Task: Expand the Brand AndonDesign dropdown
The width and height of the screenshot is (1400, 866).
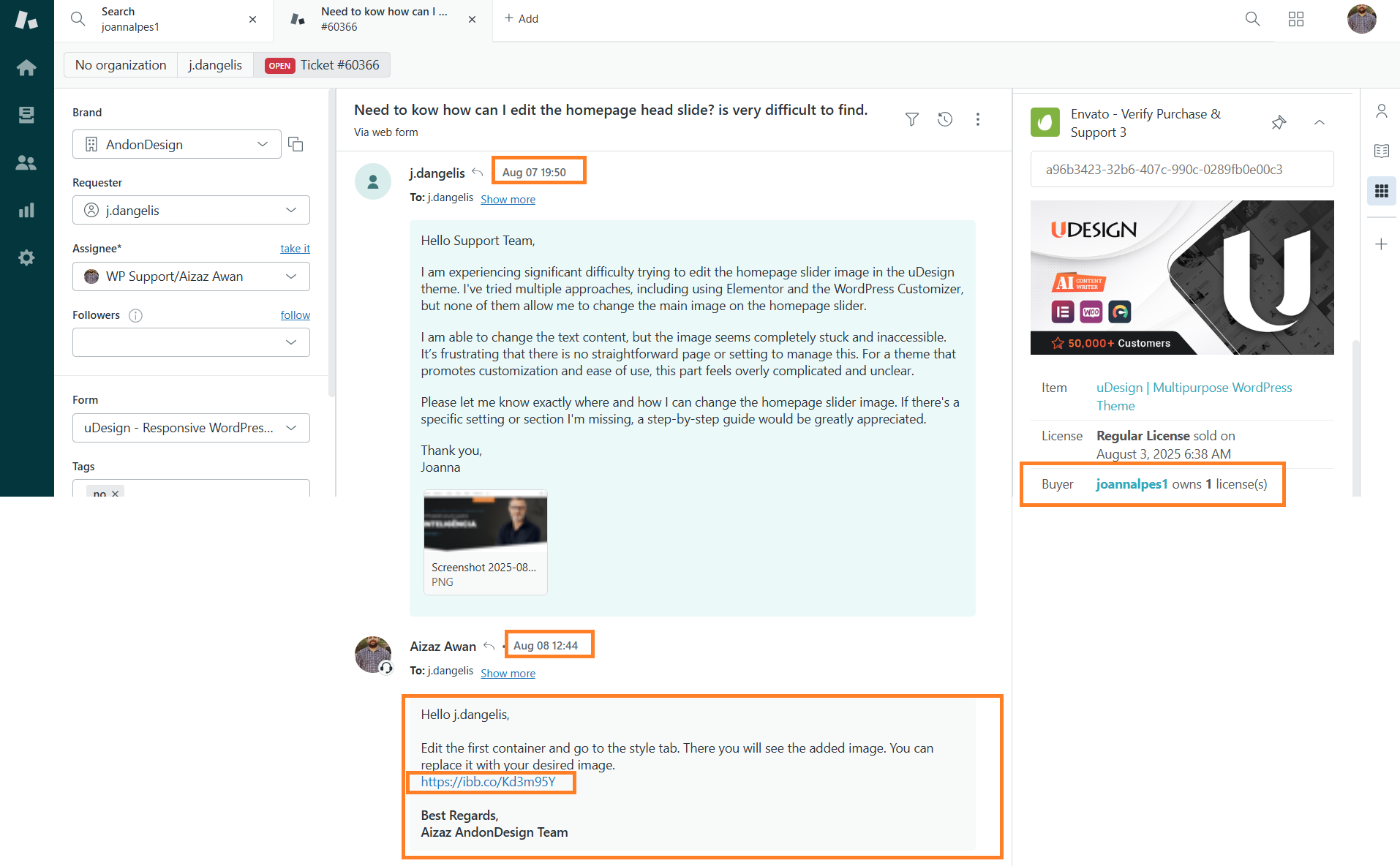Action: pos(177,144)
